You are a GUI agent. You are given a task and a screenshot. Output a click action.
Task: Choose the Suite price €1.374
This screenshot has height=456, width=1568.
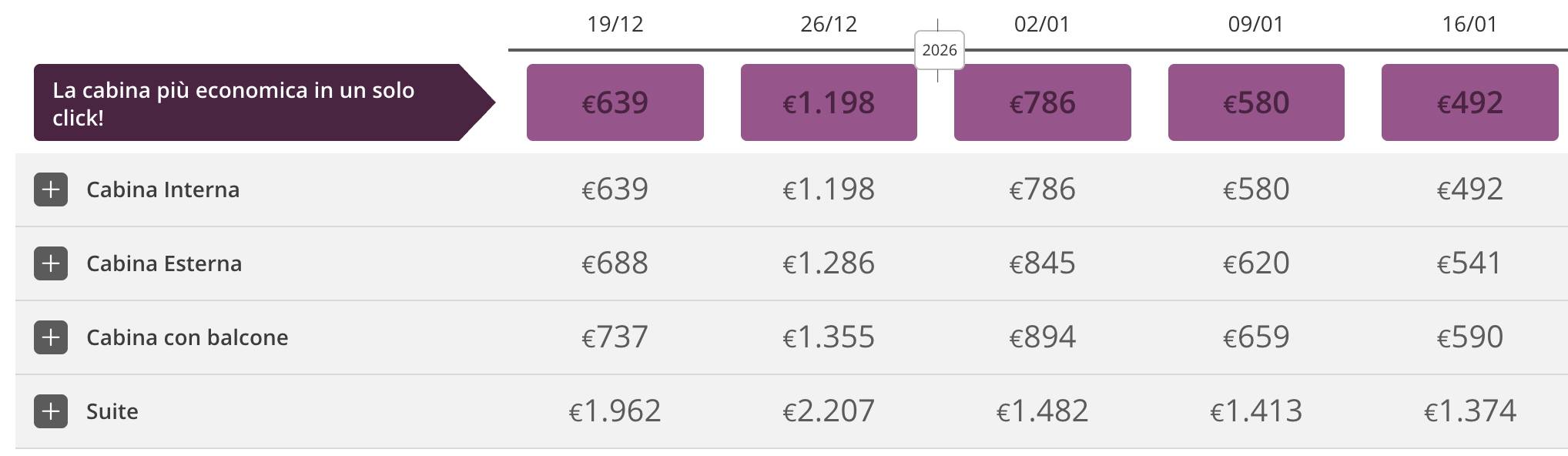point(1469,411)
